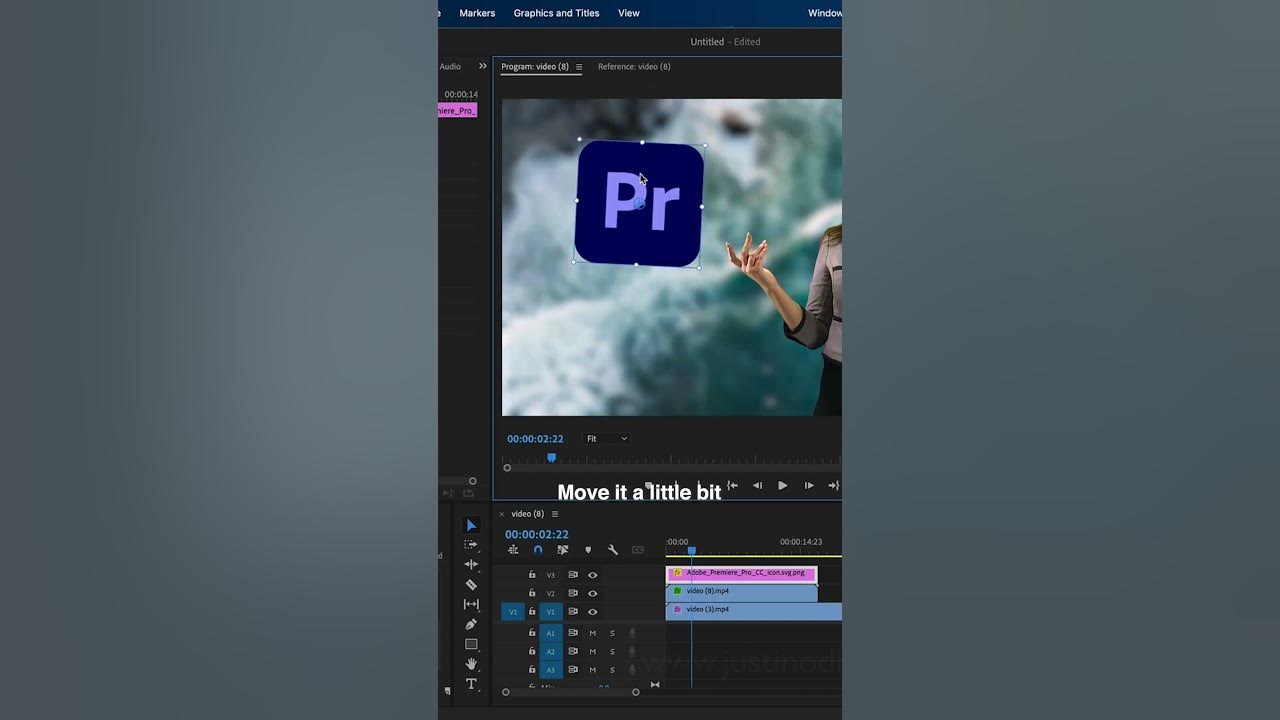
Task: Target track A2 header label
Action: [550, 652]
